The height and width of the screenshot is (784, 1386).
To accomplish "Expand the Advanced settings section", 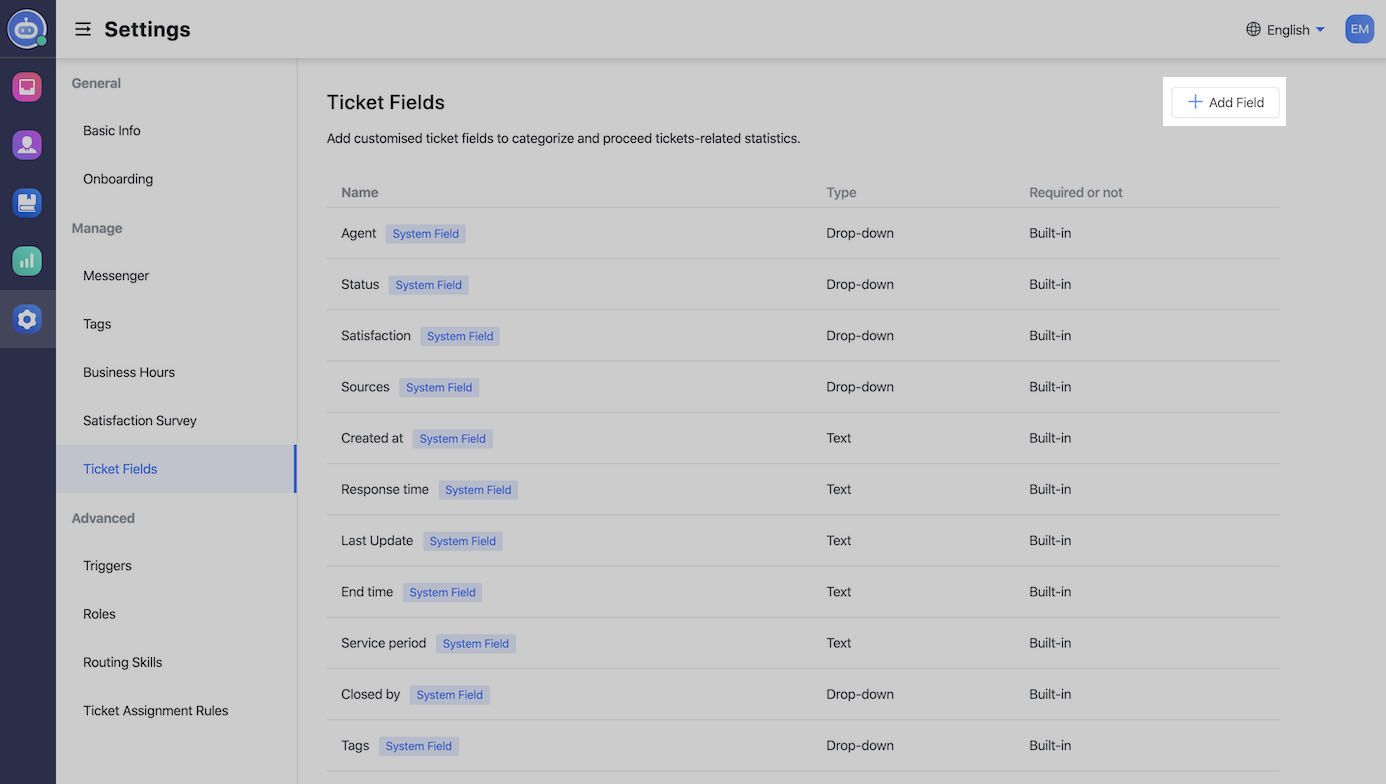I will [103, 518].
